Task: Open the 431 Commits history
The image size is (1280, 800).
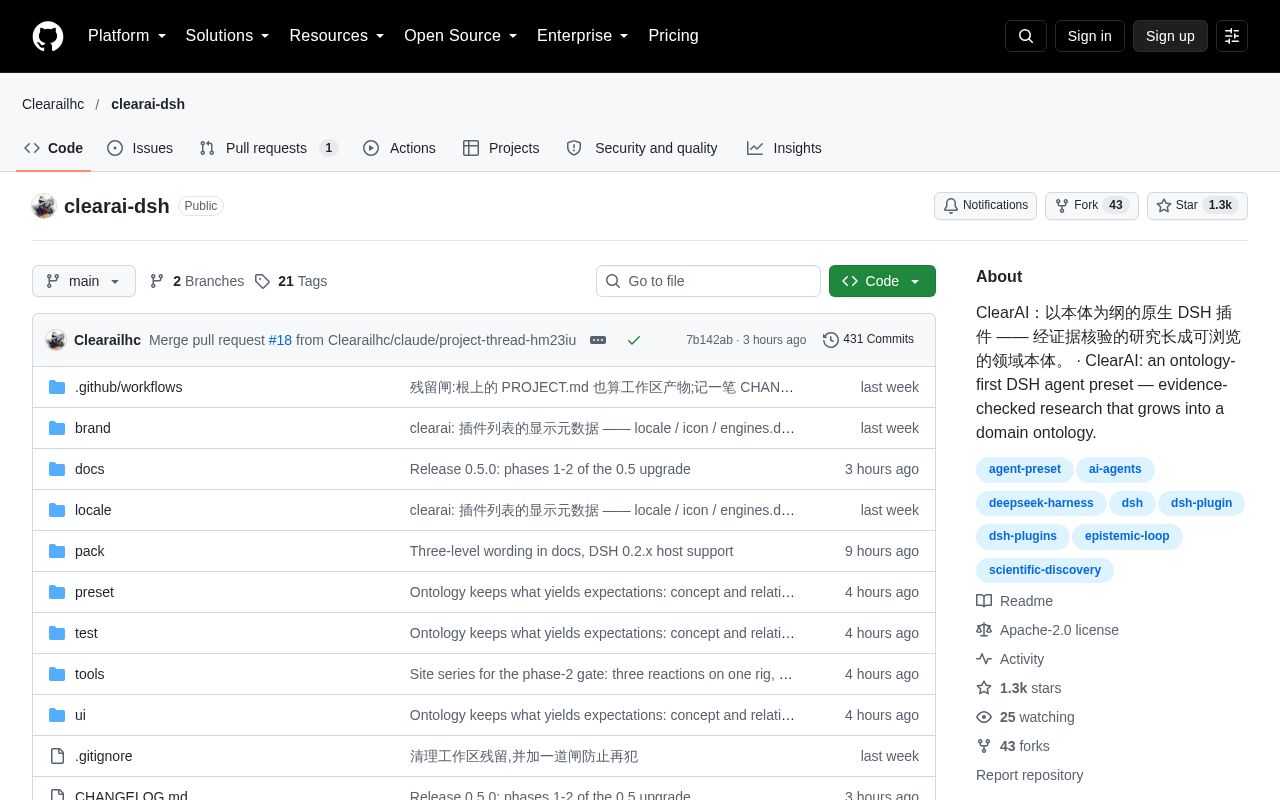Action: [868, 340]
